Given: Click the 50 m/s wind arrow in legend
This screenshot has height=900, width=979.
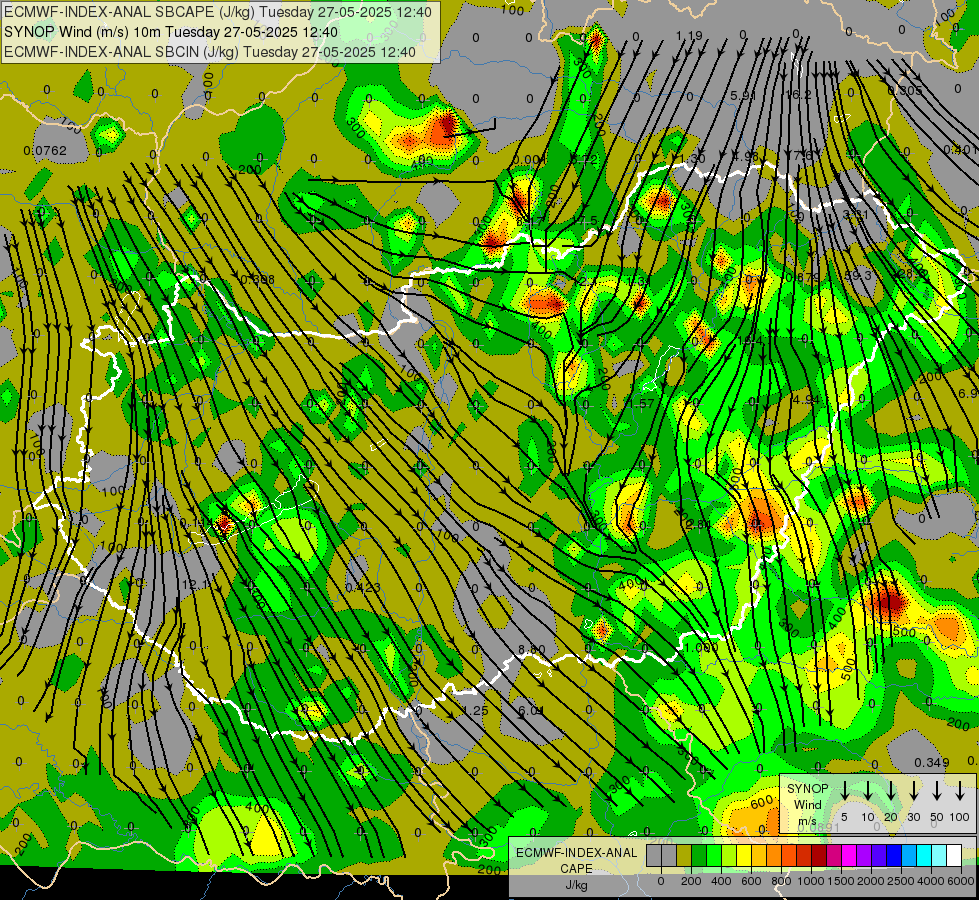Looking at the screenshot, I should click(937, 791).
